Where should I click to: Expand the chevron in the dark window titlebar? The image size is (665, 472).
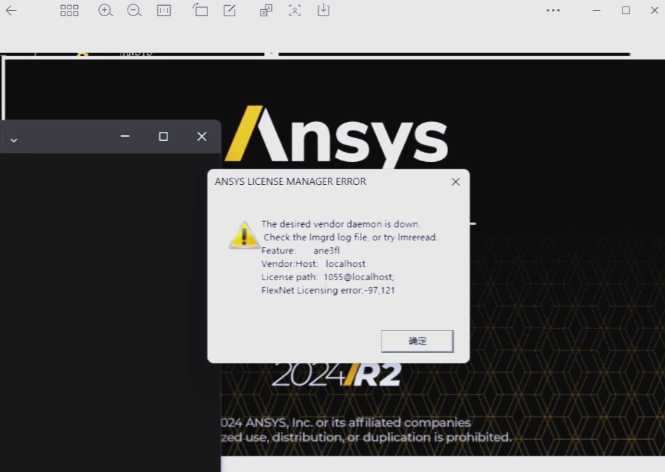[14, 140]
